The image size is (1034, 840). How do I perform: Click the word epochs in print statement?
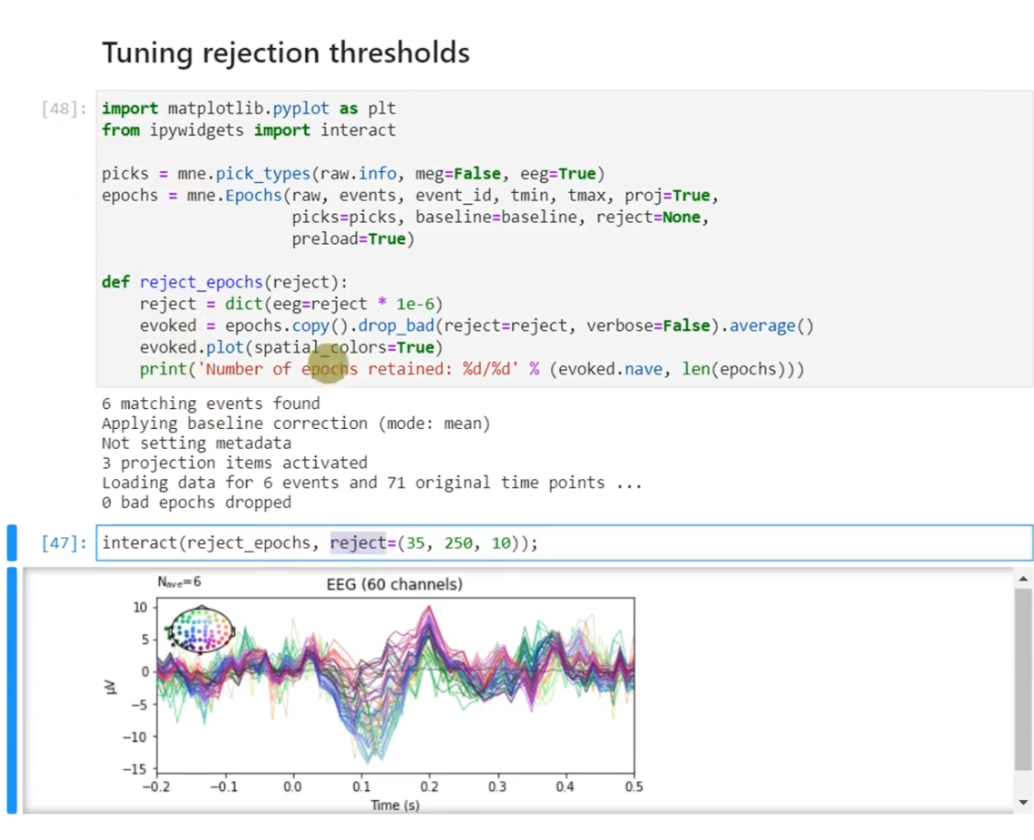[x=329, y=369]
